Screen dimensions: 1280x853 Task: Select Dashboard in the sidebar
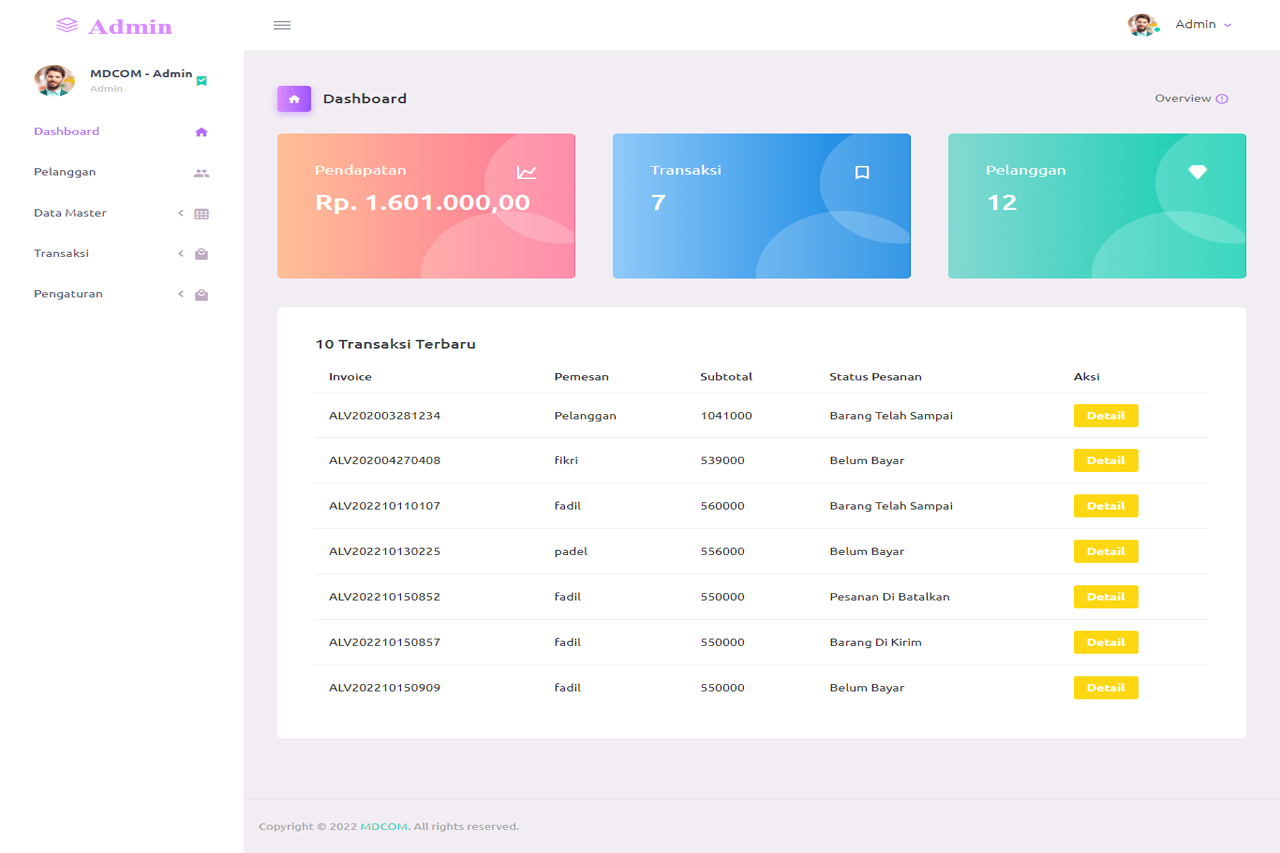[x=66, y=132]
